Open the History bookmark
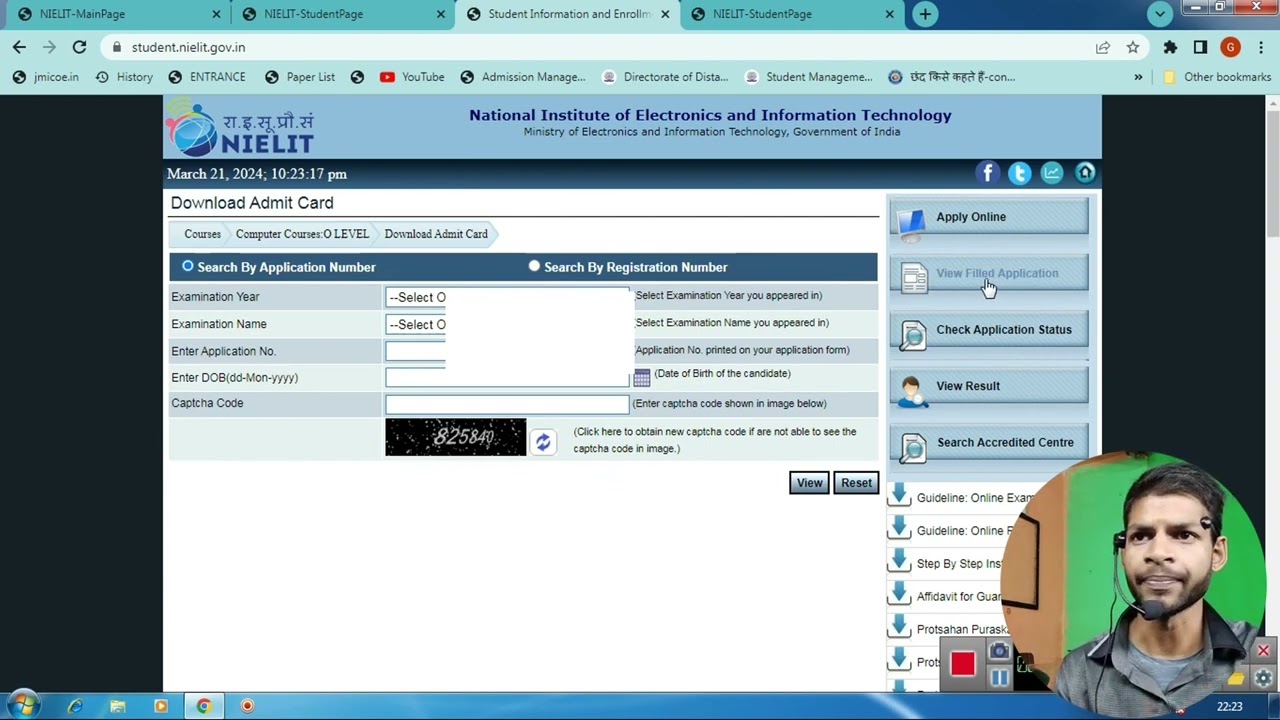The image size is (1280, 720). tap(124, 77)
